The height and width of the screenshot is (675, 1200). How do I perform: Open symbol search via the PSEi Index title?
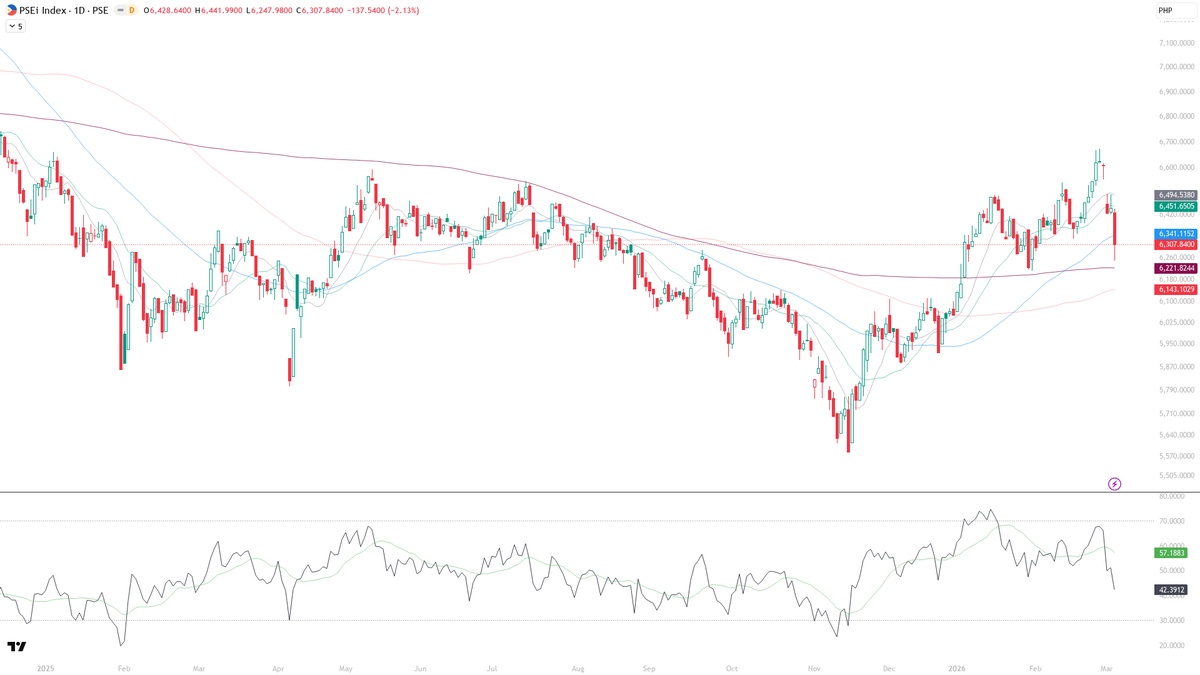(45, 10)
